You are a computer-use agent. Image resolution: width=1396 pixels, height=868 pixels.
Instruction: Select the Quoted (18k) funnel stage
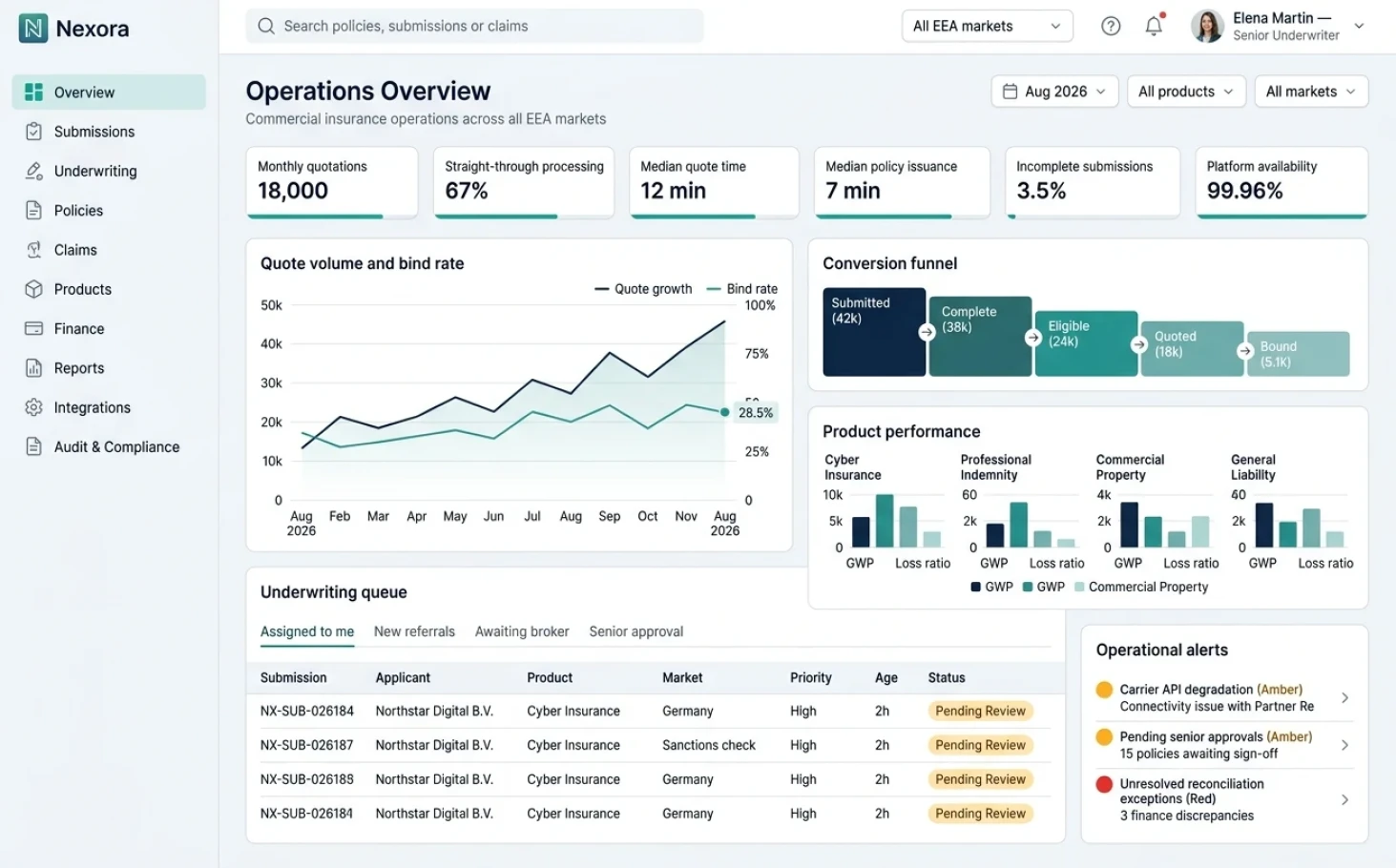[1192, 349]
